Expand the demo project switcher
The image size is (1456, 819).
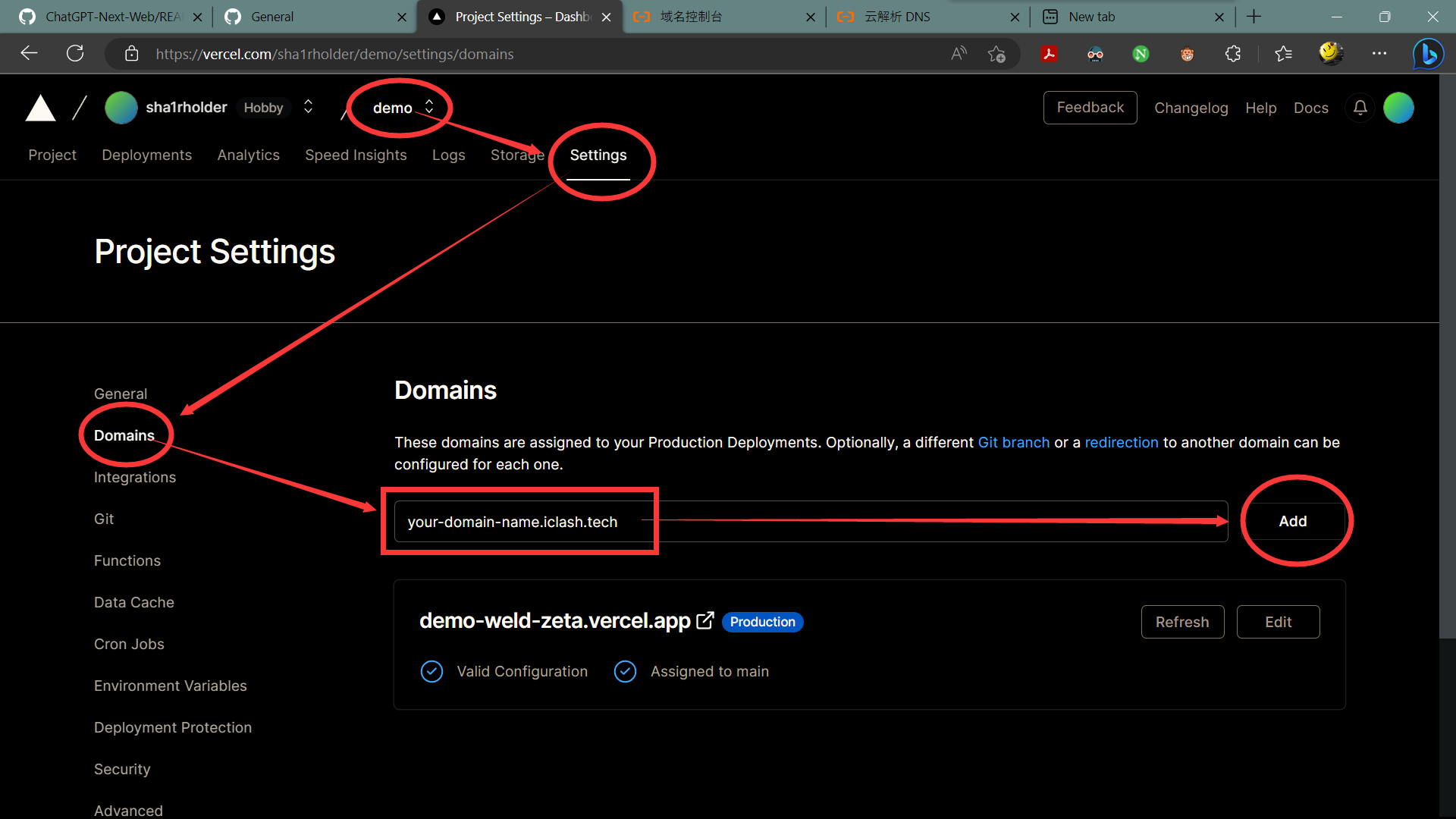(429, 107)
